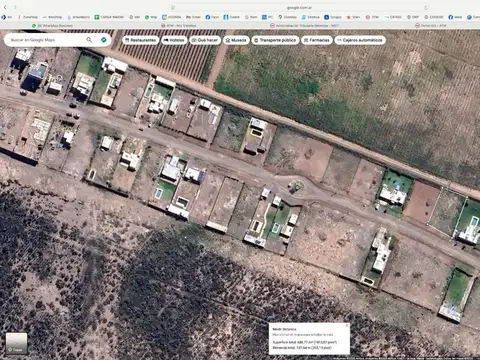This screenshot has width=480, height=360.
Task: Open the Gmail bookmark
Action: pyautogui.click(x=193, y=17)
